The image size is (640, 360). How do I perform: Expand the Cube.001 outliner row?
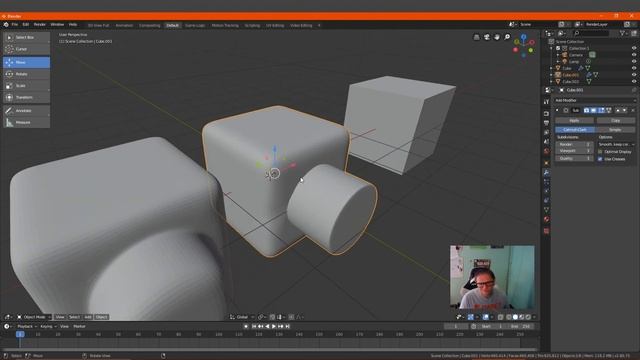pyautogui.click(x=551, y=75)
